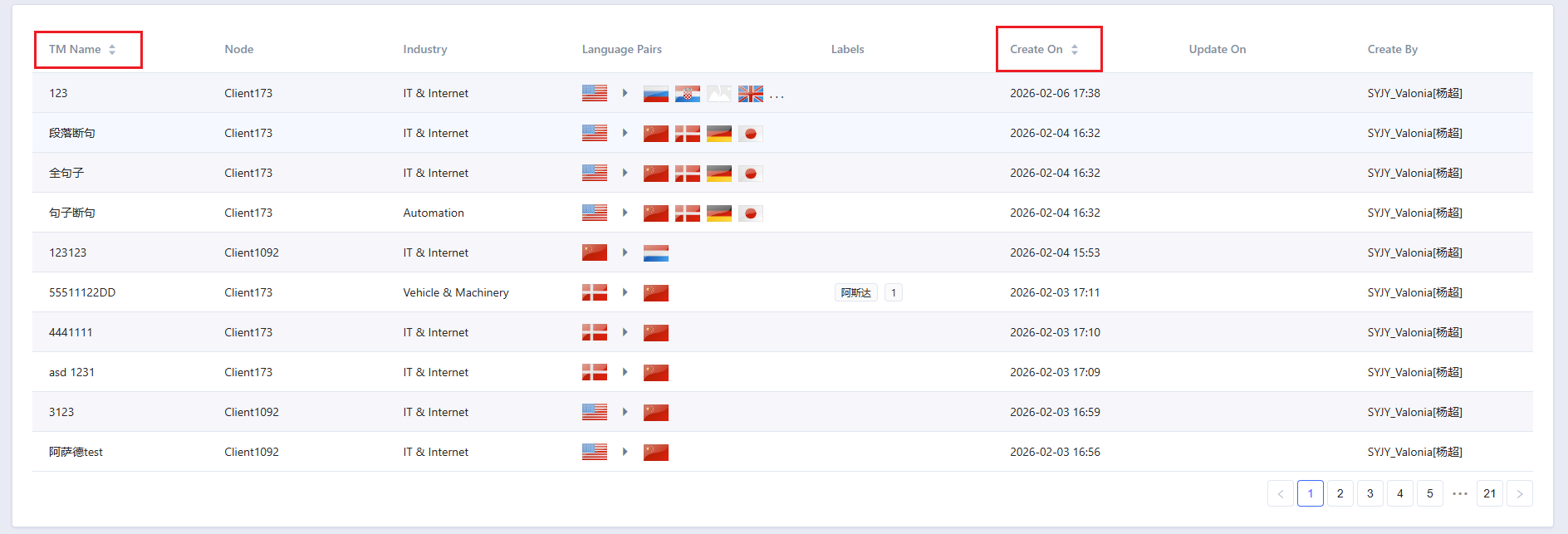Navigate to page 4

coord(1400,493)
